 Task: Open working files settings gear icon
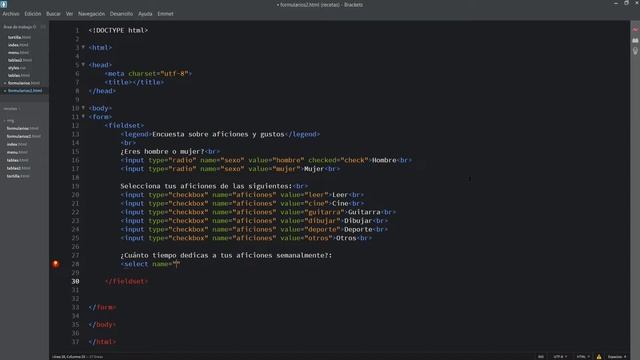coord(34,27)
